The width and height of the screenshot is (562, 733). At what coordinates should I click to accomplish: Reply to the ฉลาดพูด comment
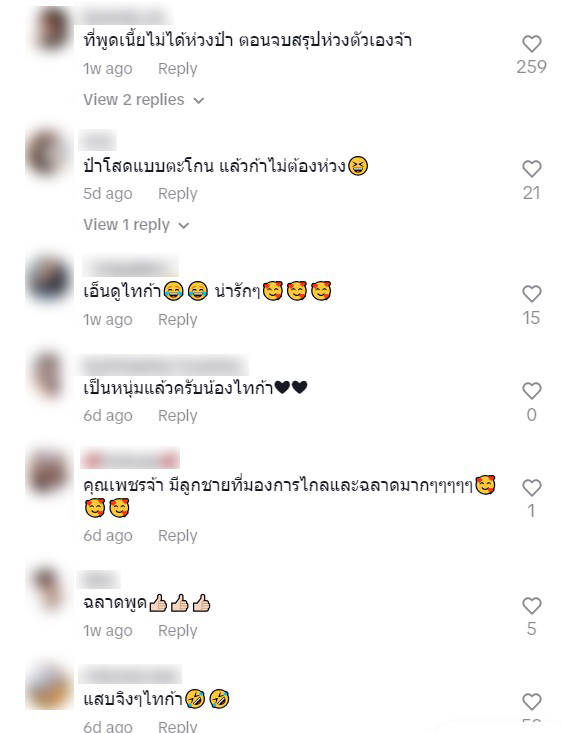pos(178,631)
